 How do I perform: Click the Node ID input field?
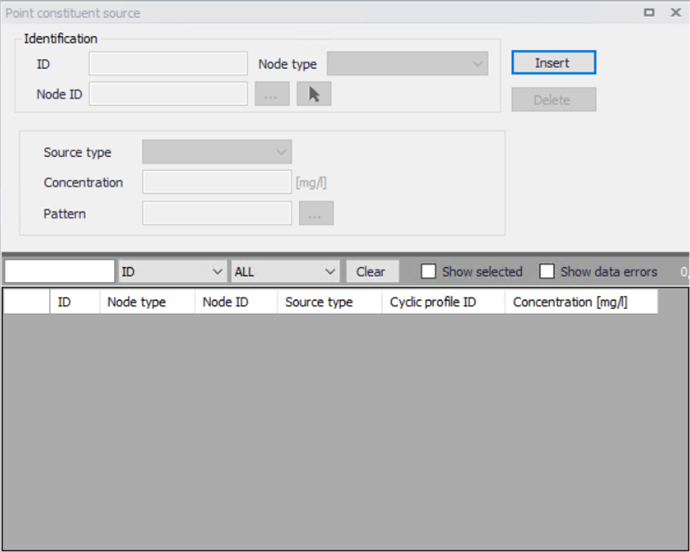[x=168, y=94]
